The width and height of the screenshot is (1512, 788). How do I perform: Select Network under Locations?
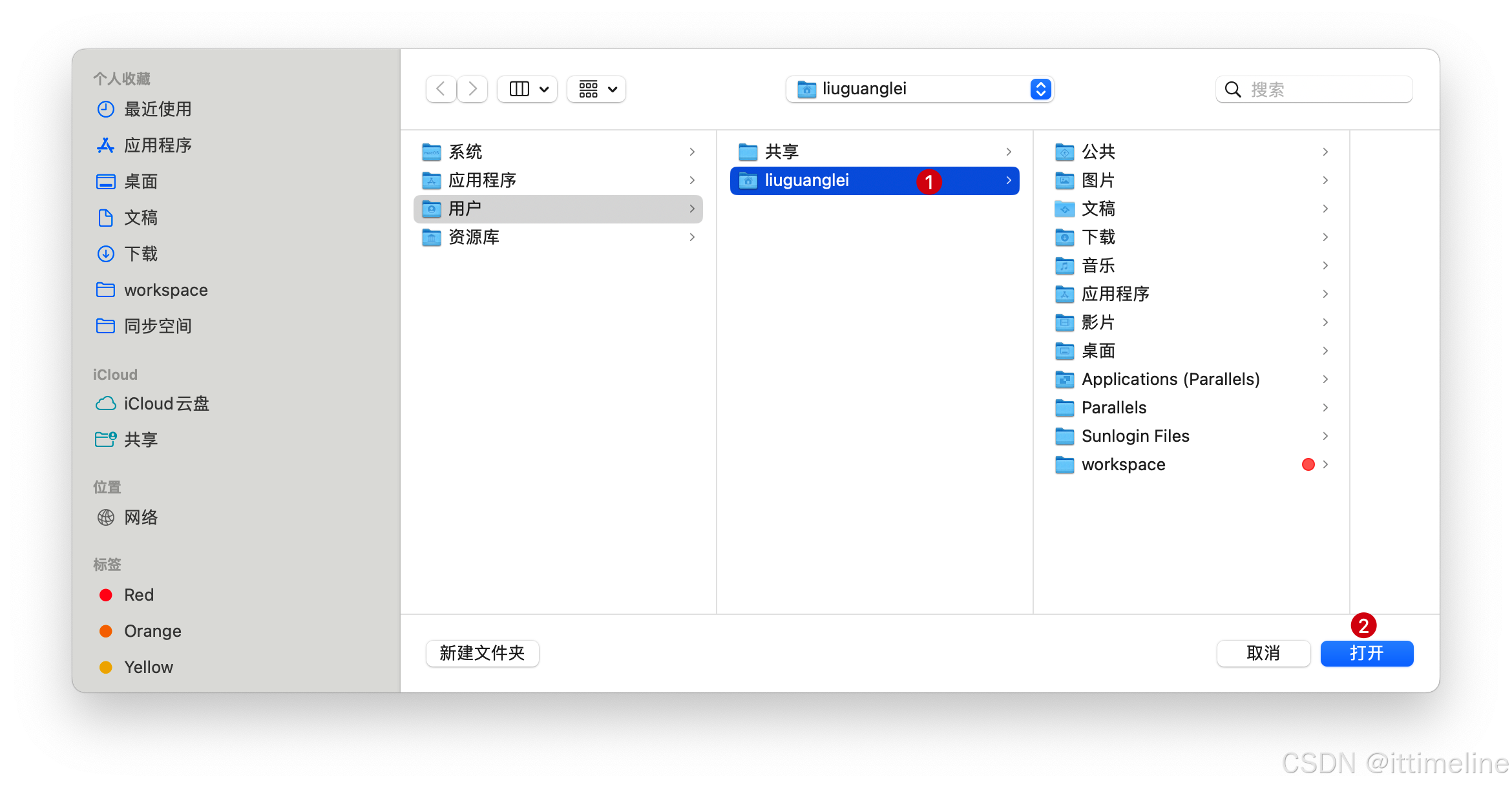141,517
